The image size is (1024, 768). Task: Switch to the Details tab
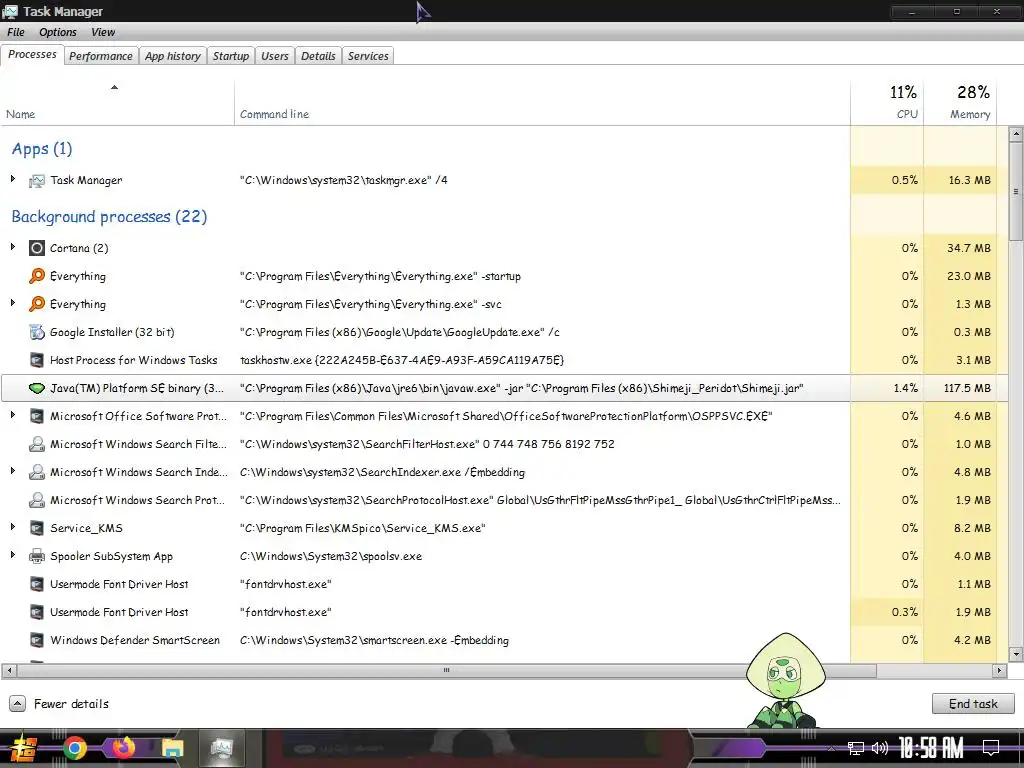[x=318, y=56]
